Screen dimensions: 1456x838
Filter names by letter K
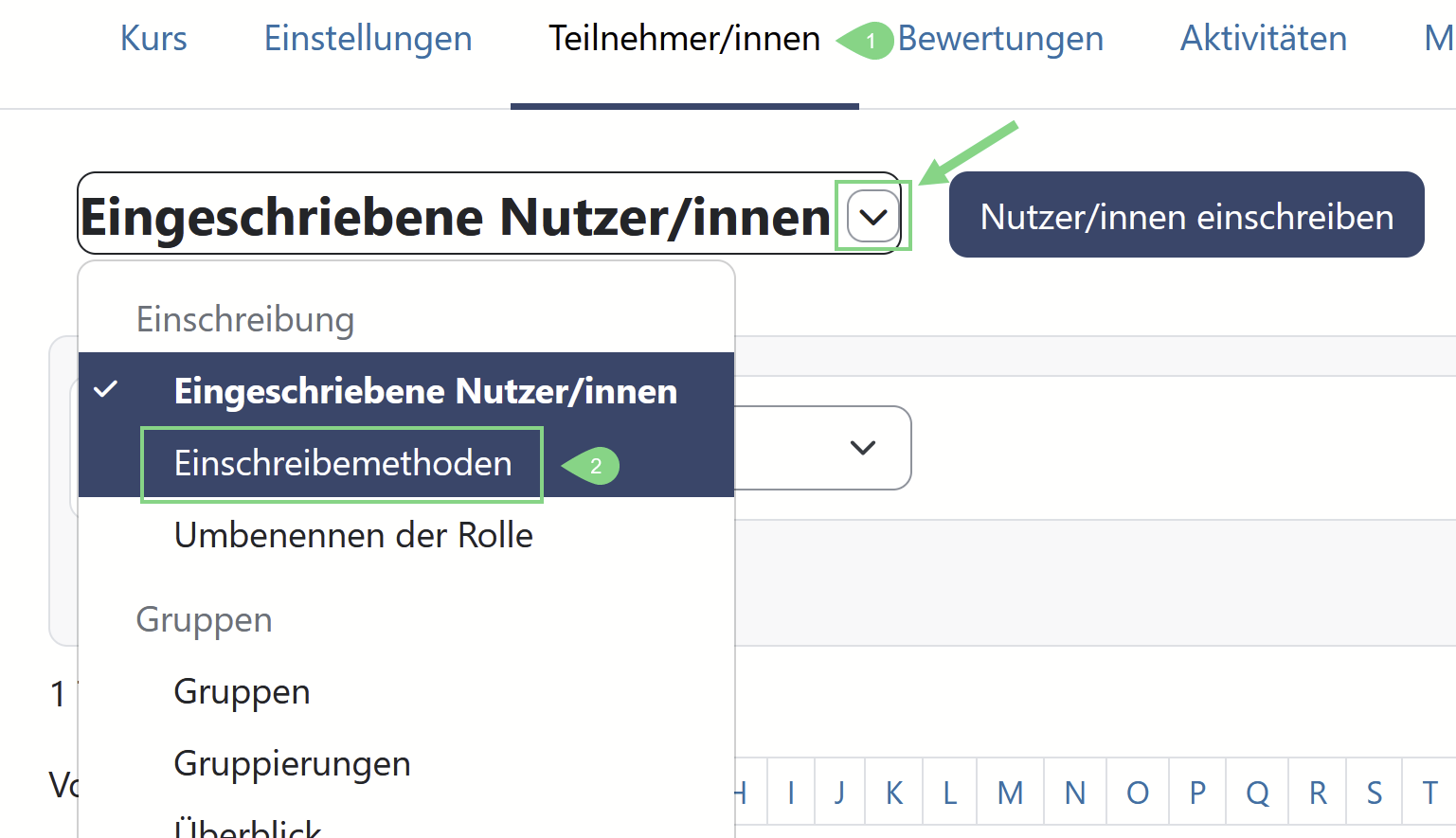pyautogui.click(x=893, y=793)
